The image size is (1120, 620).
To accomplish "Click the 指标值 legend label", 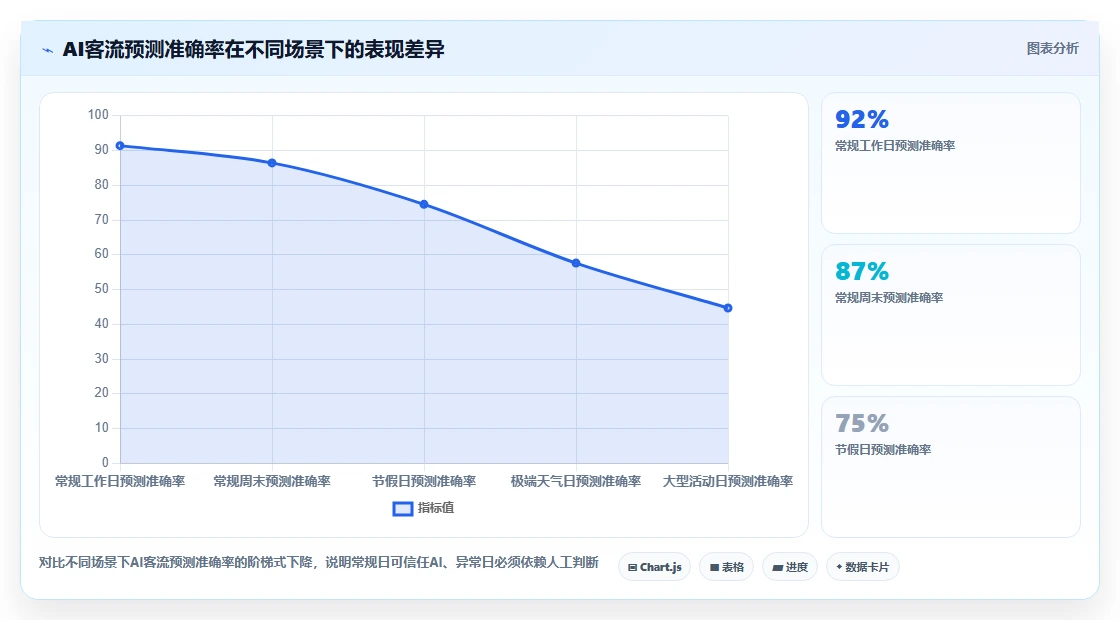I will click(x=436, y=508).
